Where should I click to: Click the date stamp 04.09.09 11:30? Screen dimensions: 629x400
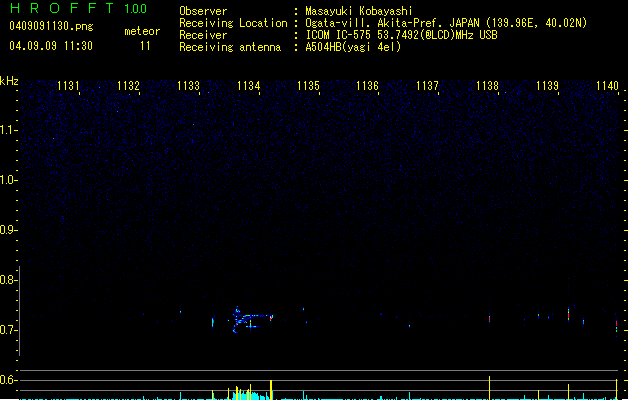pyautogui.click(x=51, y=46)
